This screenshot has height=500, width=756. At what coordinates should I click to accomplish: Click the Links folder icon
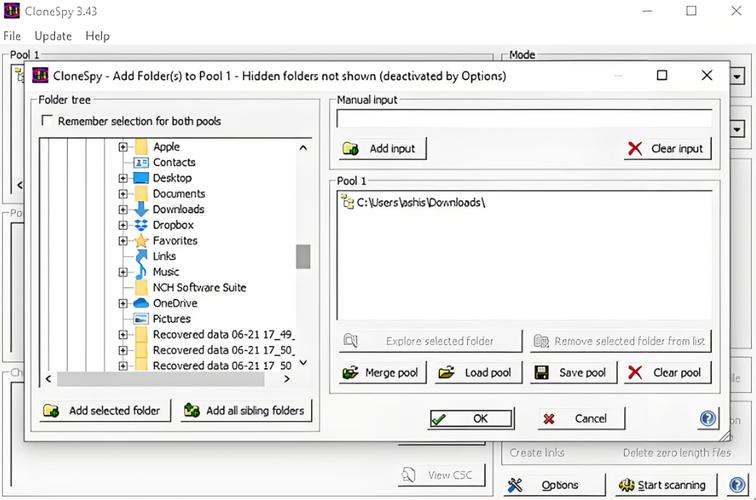pyautogui.click(x=141, y=256)
